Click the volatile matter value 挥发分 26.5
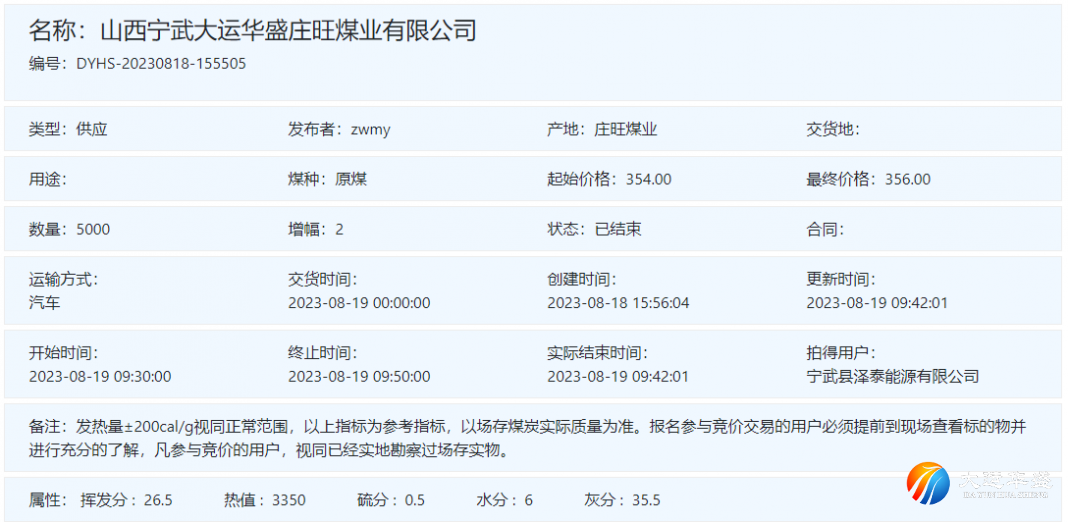The image size is (1068, 522). point(157,500)
